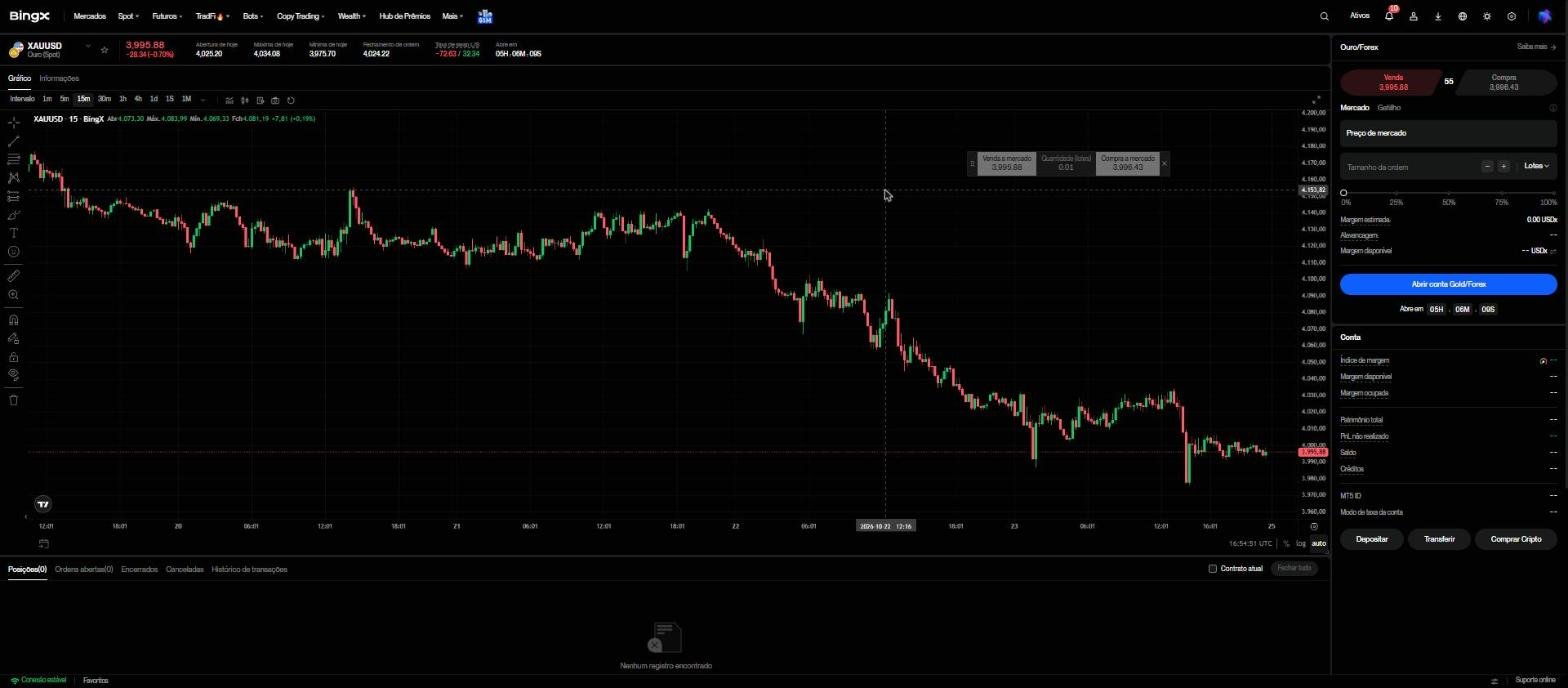
Task: Click the chart reset/refresh icon
Action: point(290,100)
